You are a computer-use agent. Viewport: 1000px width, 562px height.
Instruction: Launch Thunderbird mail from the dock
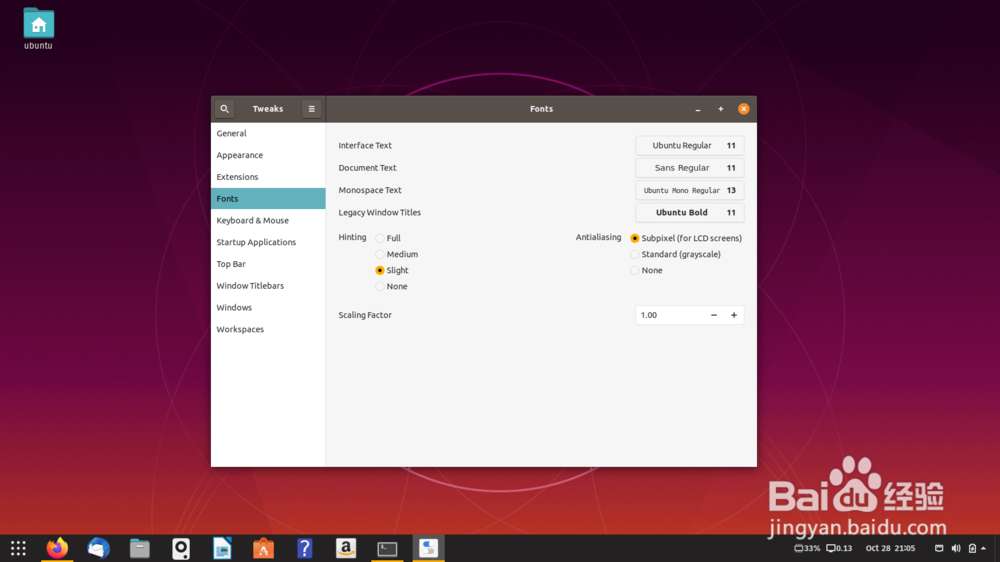click(x=98, y=548)
